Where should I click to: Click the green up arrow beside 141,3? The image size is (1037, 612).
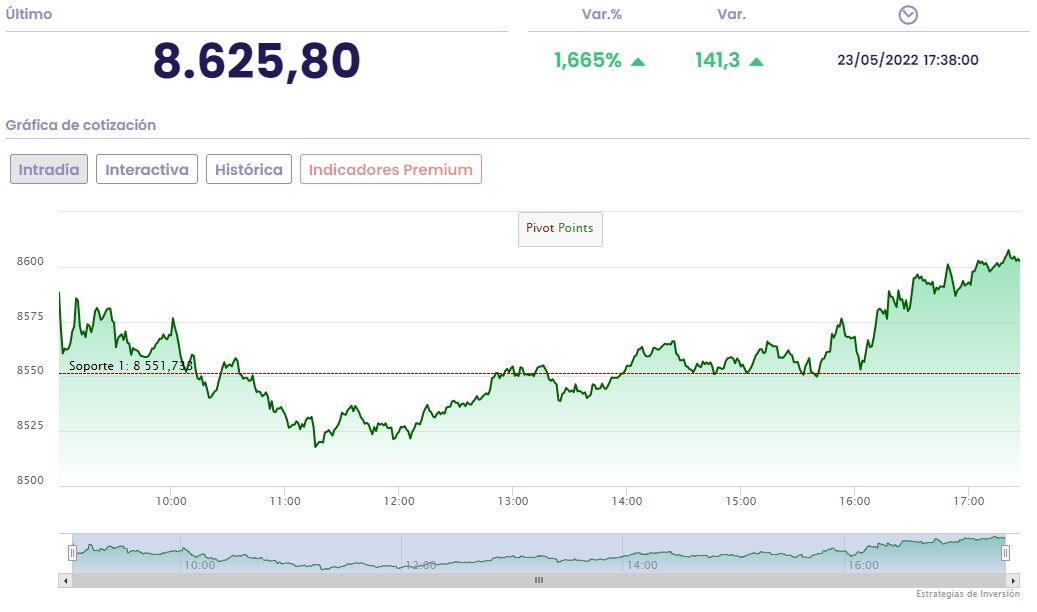[756, 61]
